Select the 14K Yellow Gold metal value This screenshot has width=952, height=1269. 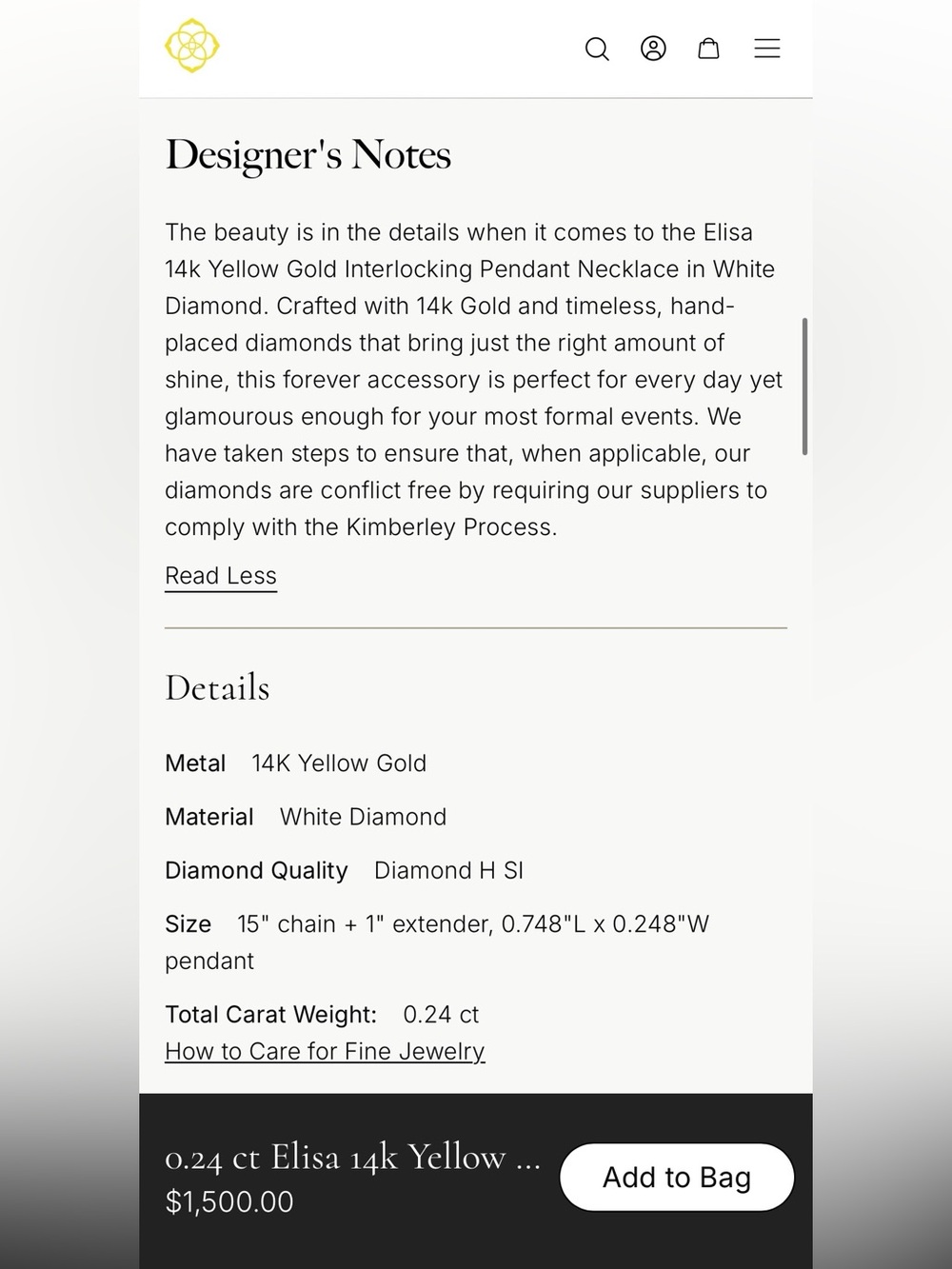(339, 763)
